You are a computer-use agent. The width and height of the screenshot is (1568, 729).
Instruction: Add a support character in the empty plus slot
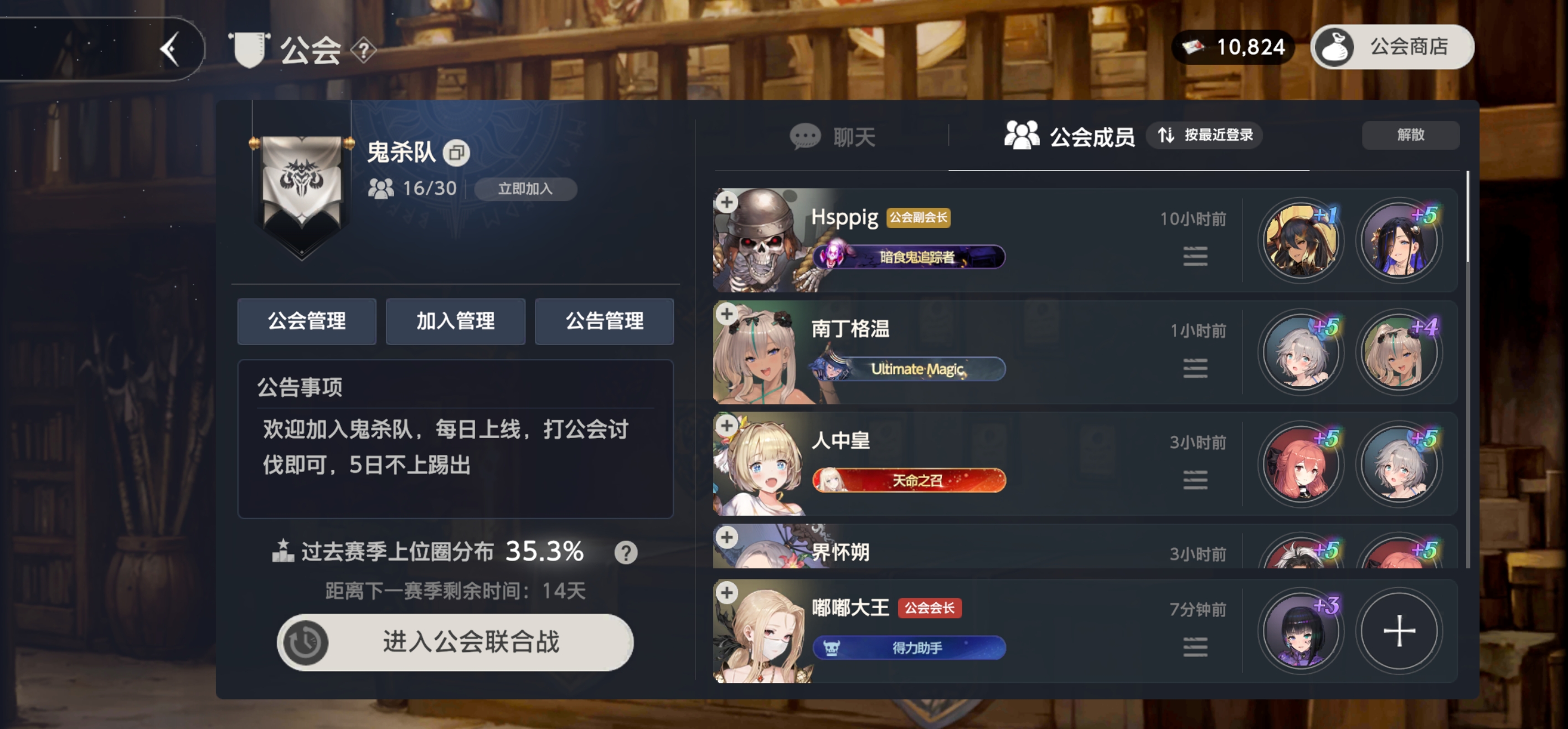tap(1399, 631)
